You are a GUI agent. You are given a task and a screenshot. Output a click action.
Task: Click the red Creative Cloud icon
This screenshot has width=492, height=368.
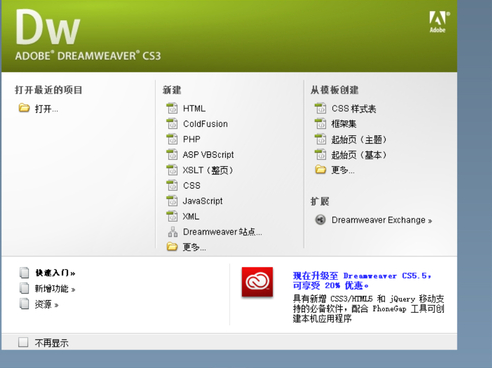(257, 282)
